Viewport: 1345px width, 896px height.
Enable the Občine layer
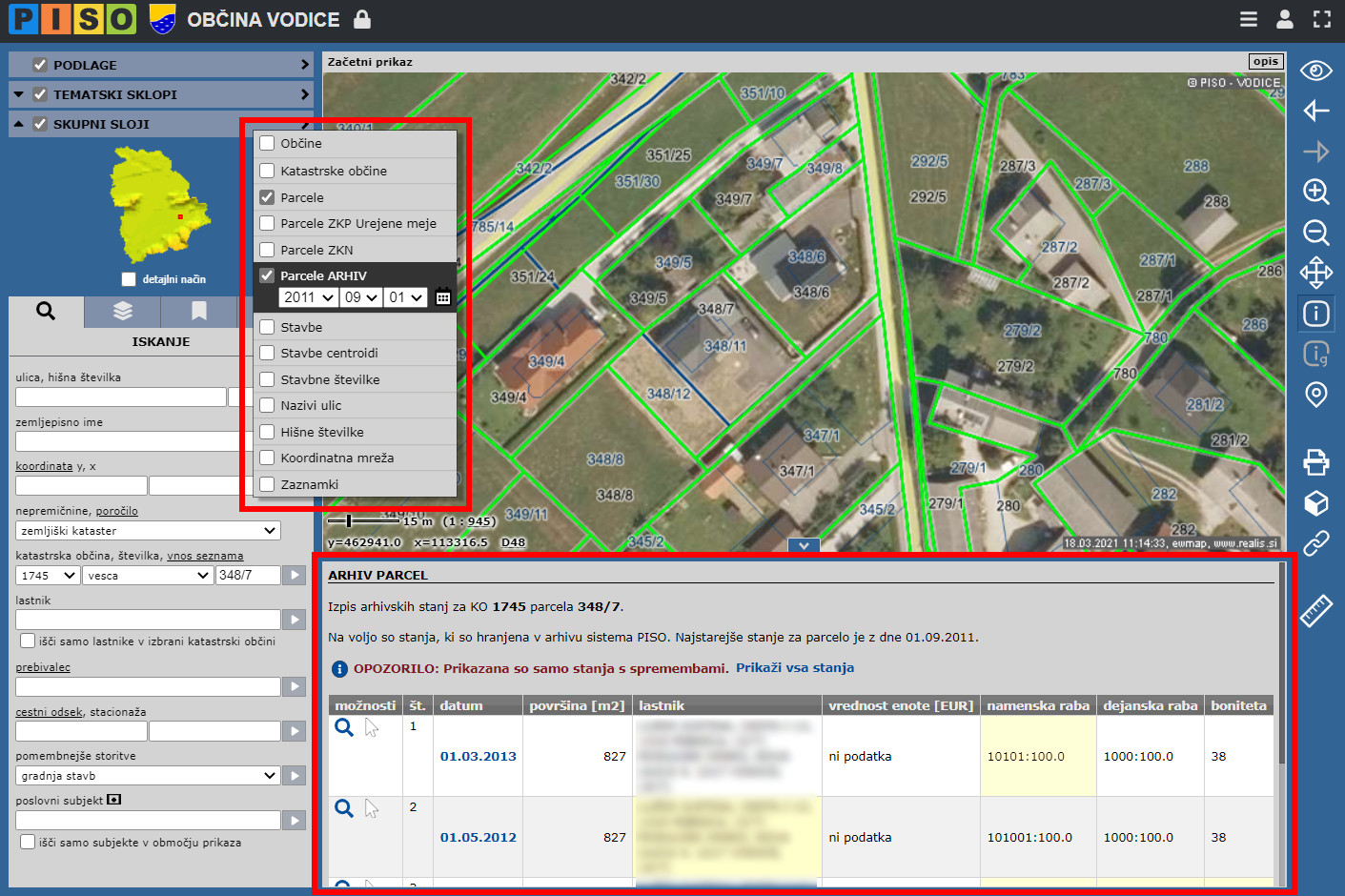(268, 143)
